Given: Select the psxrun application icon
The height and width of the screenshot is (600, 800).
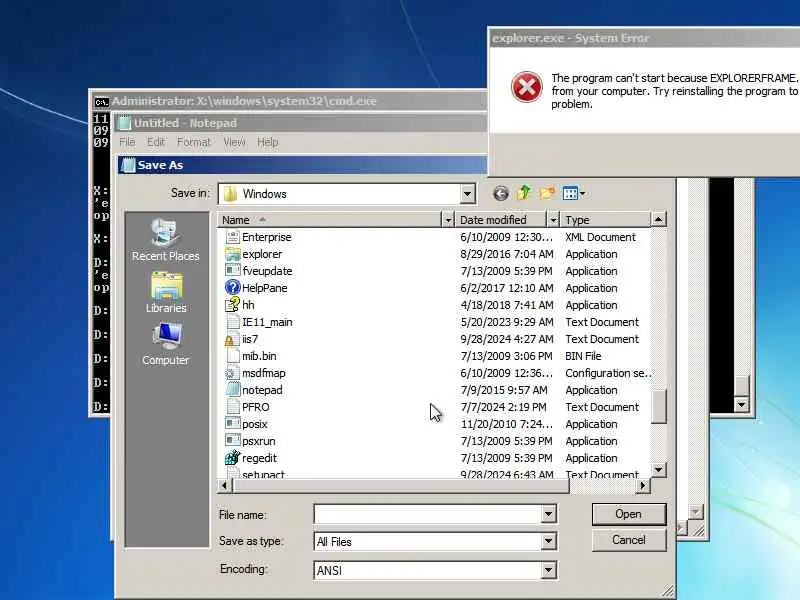Looking at the screenshot, I should [233, 441].
